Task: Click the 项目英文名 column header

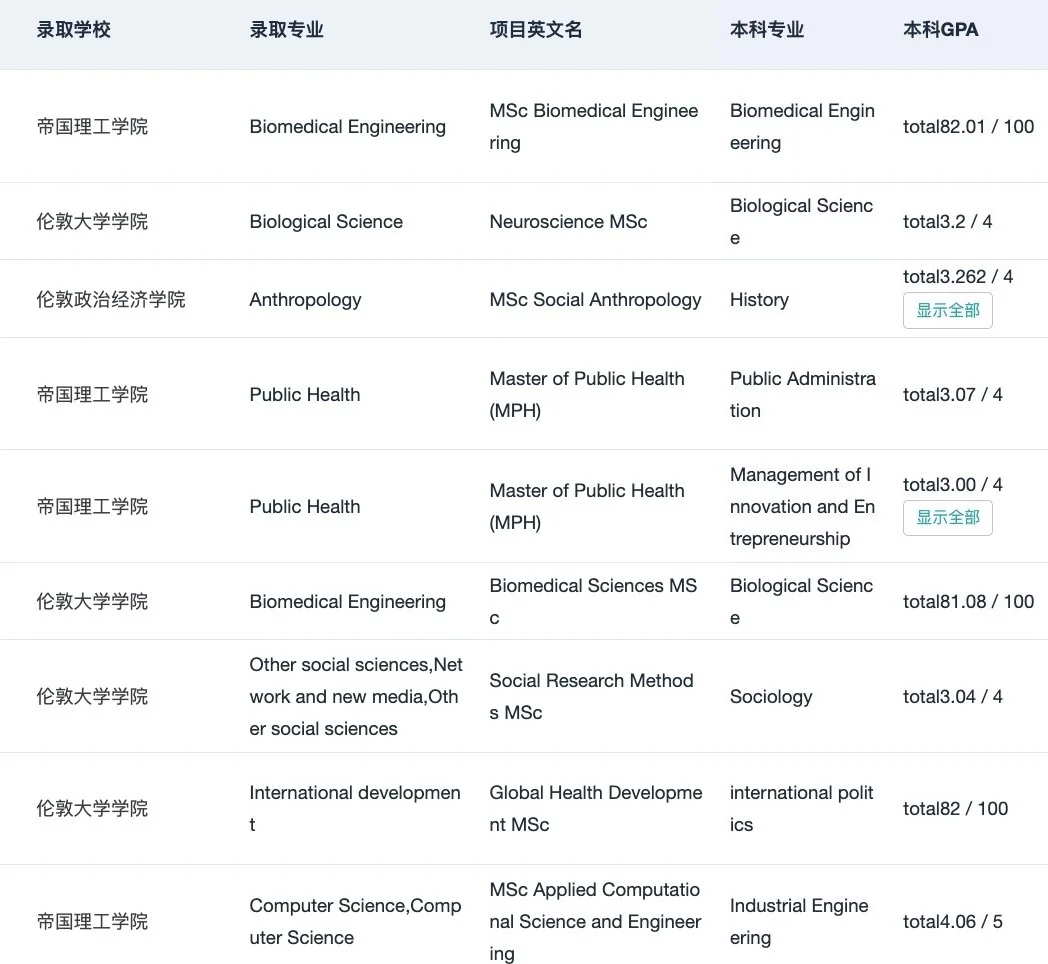Action: point(535,30)
